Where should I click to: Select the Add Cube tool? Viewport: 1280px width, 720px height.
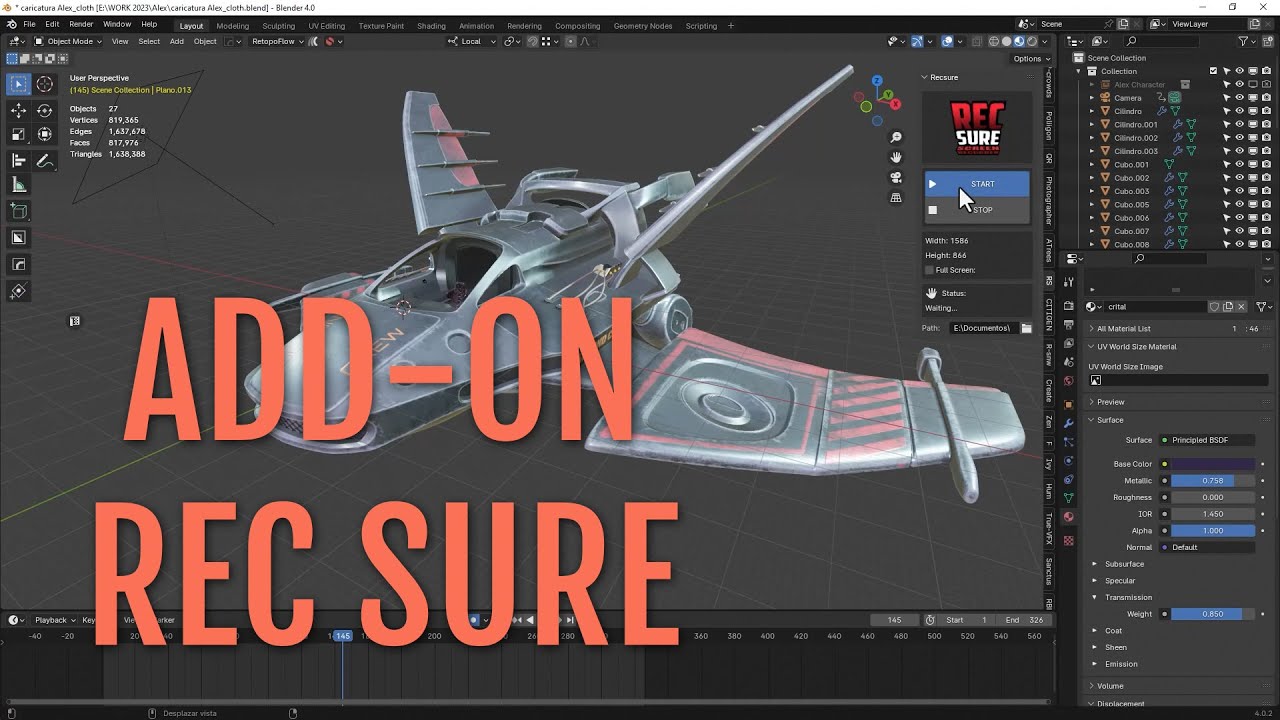pyautogui.click(x=19, y=211)
